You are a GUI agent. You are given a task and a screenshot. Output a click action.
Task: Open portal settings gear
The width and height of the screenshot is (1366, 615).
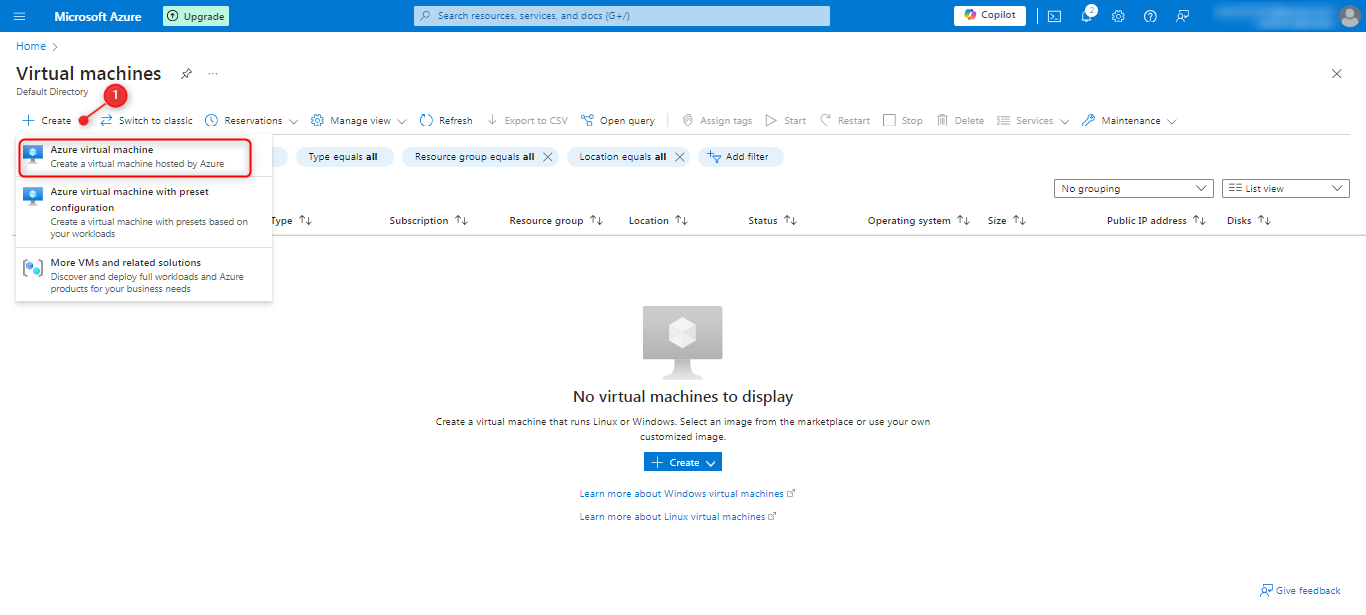(x=1118, y=16)
